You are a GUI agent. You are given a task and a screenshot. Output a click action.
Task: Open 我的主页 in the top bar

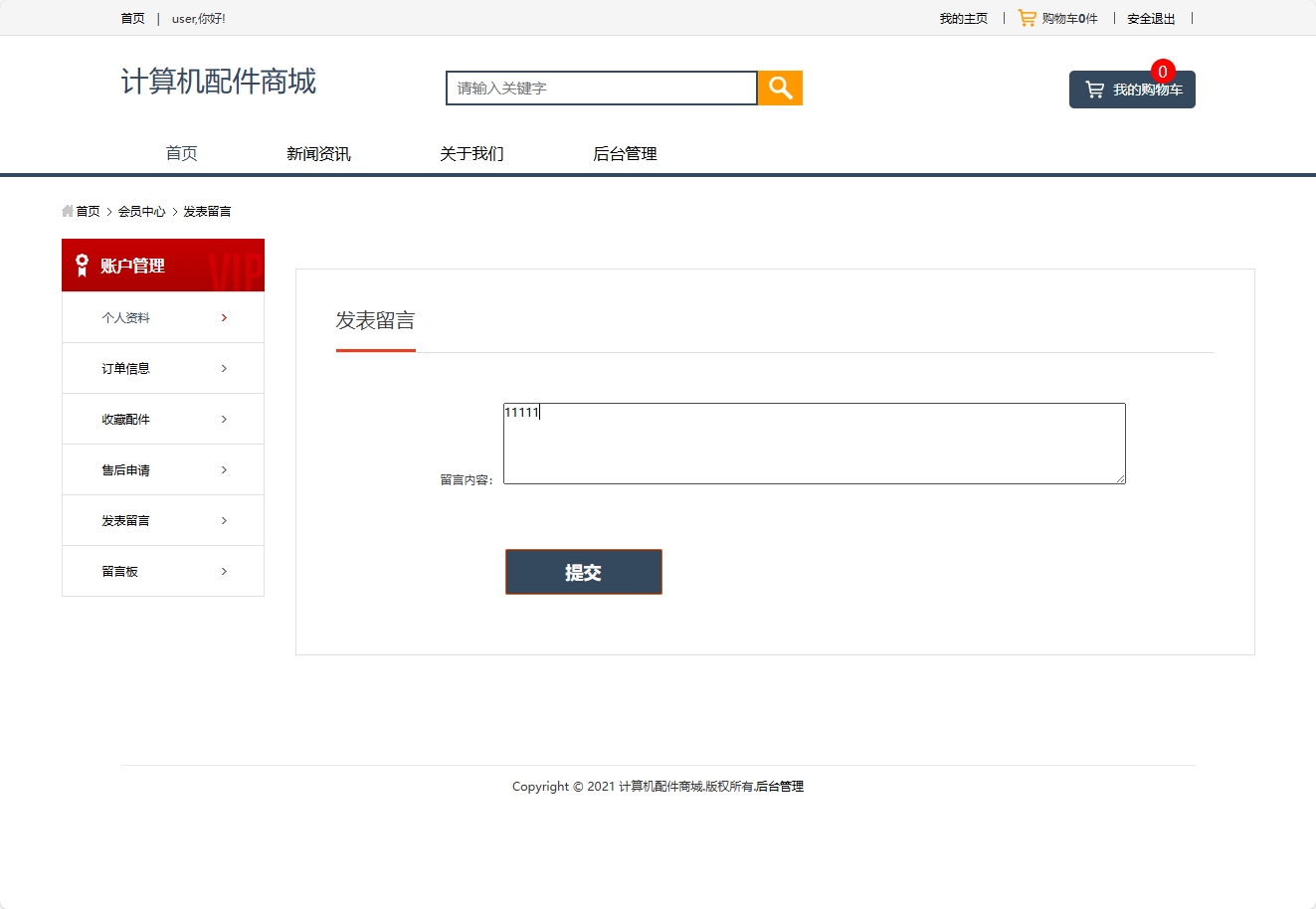pos(962,17)
